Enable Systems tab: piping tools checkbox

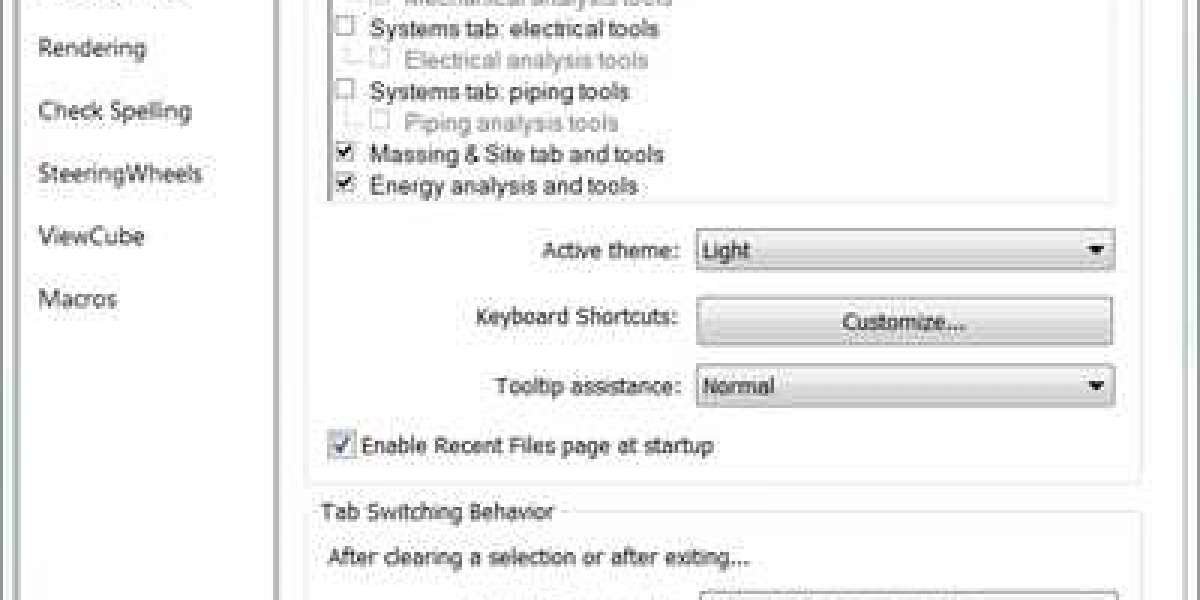click(345, 91)
